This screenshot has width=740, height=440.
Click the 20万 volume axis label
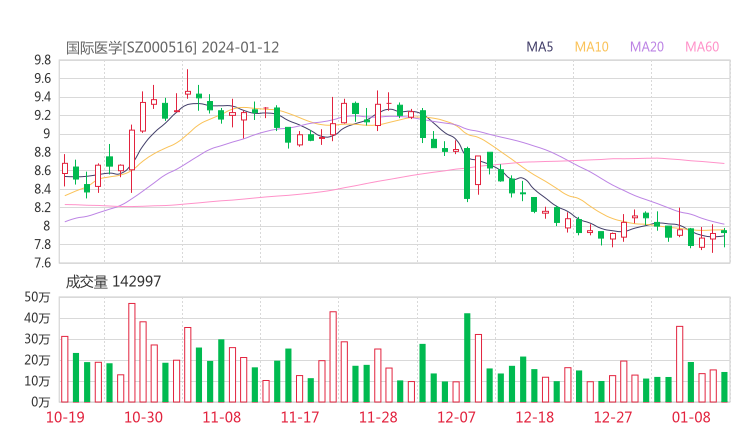[x=37, y=360]
